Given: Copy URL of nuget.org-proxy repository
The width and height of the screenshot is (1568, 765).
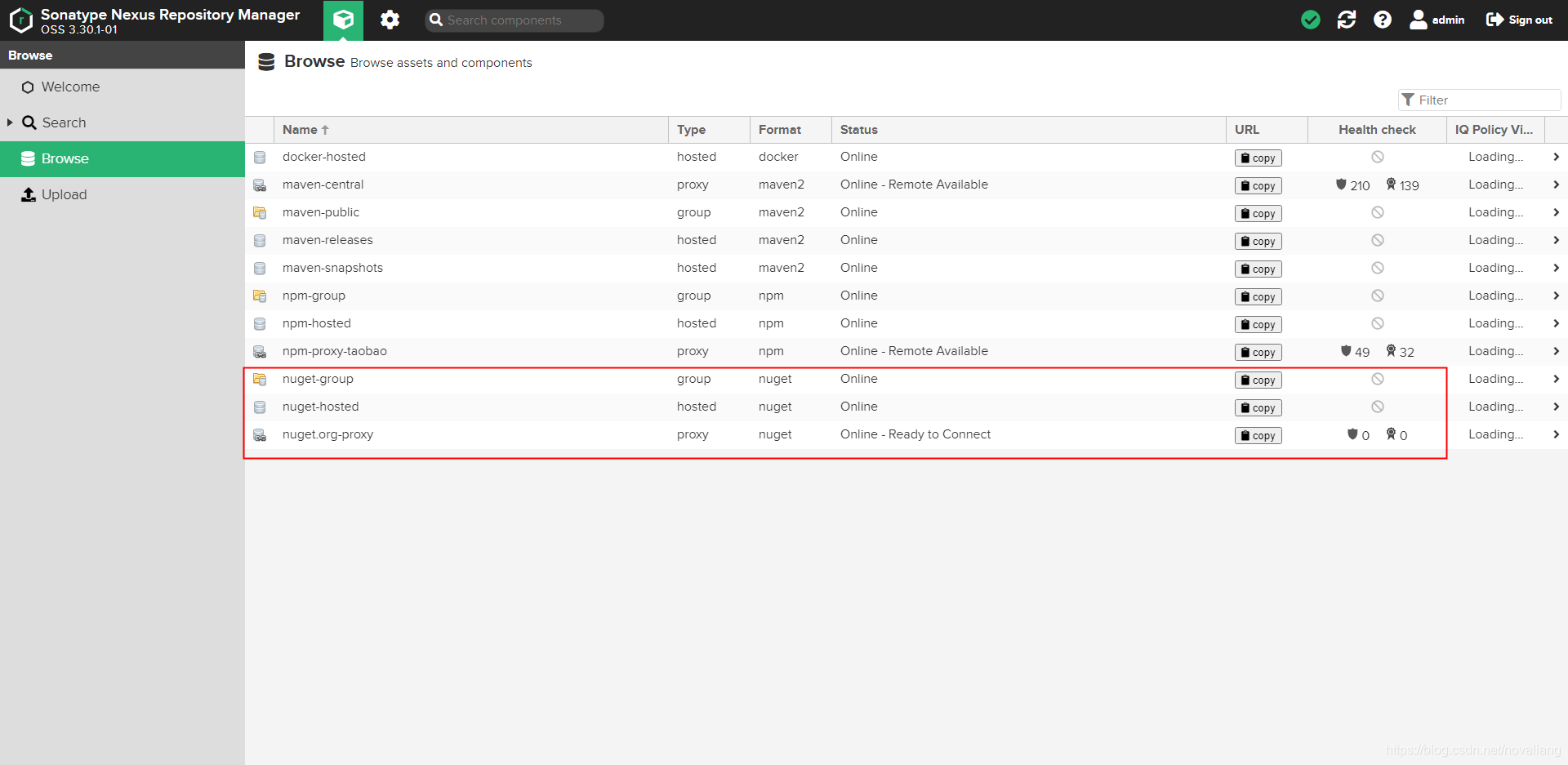Looking at the screenshot, I should click(x=1258, y=435).
